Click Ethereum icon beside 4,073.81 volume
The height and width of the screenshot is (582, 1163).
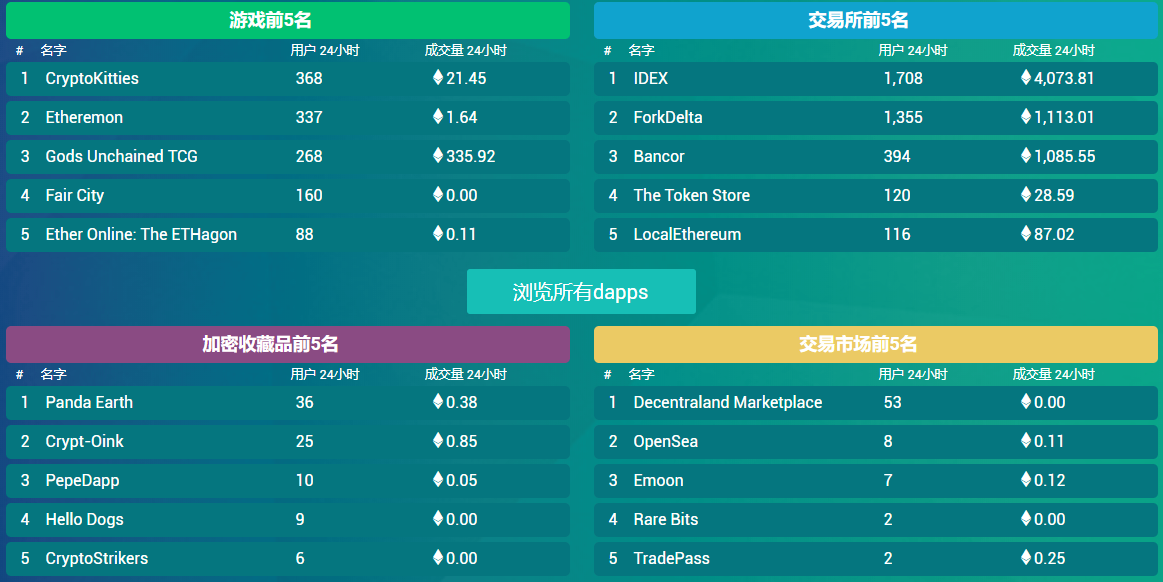(1026, 77)
